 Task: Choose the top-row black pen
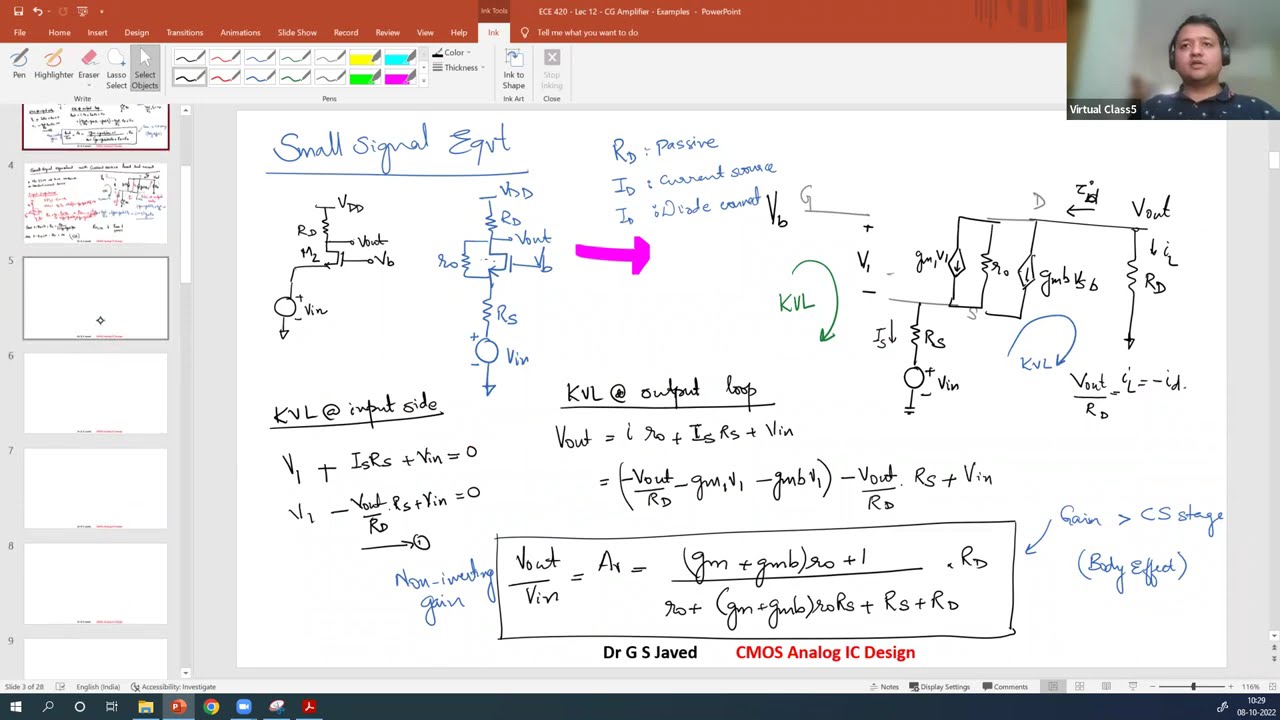click(190, 58)
